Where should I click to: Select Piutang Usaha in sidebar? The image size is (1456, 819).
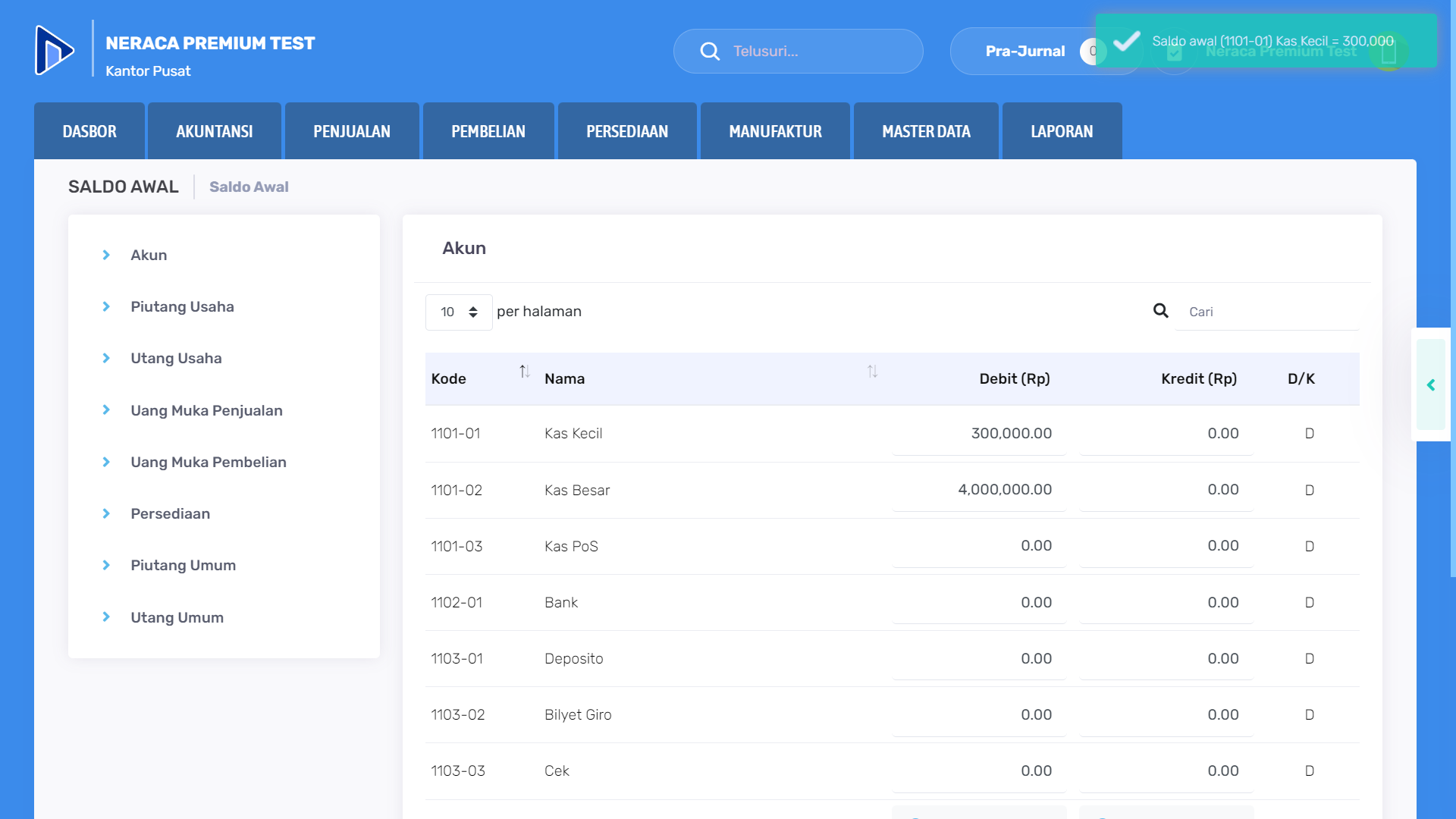(182, 306)
